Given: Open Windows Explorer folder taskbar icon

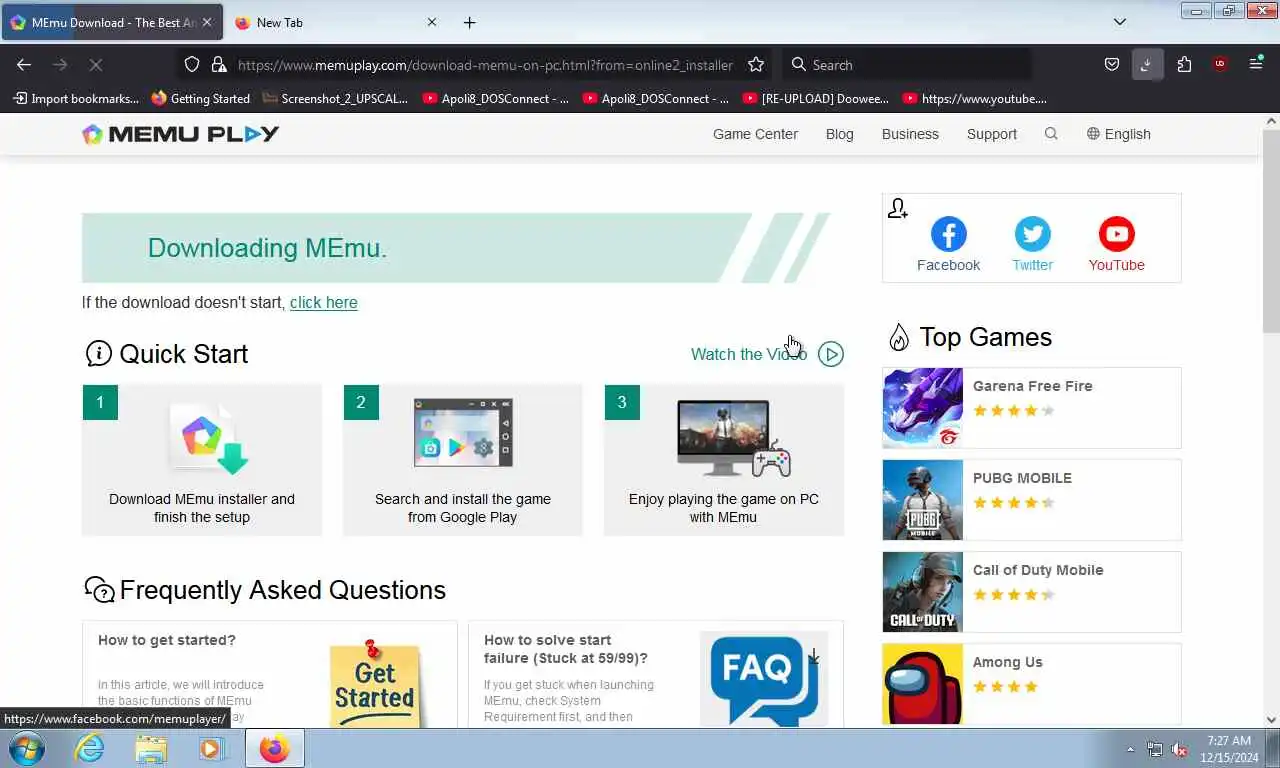Looking at the screenshot, I should point(151,748).
